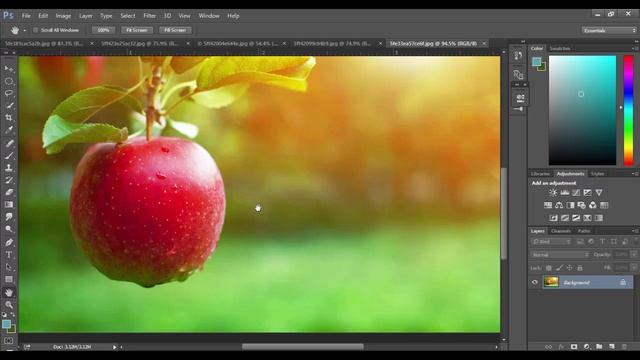Image resolution: width=640 pixels, height=360 pixels.
Task: Switch to the Swatches tab
Action: [560, 49]
